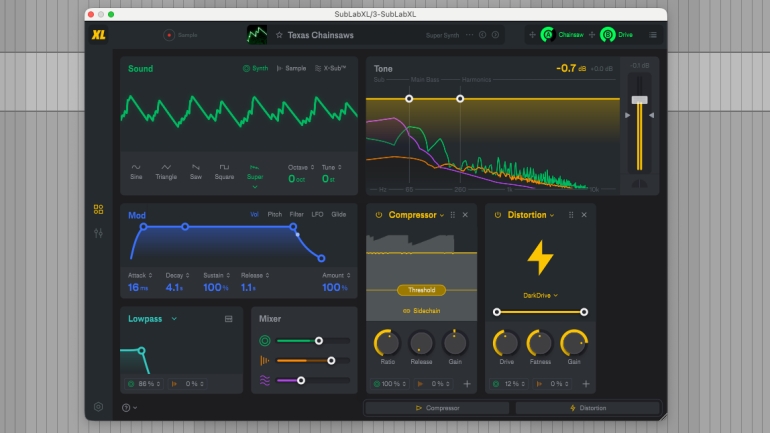Switch to Synth sound mode
770x433 pixels.
(255, 68)
